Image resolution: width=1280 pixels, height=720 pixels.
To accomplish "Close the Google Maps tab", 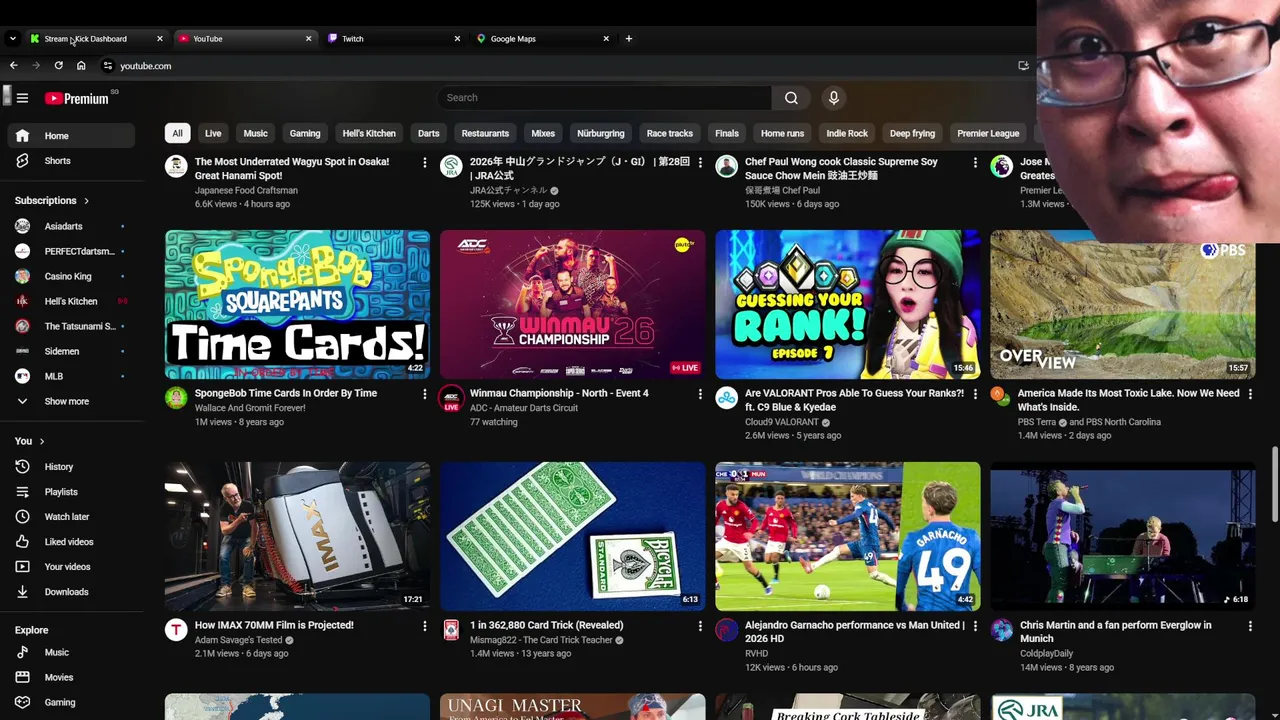I will click(606, 39).
